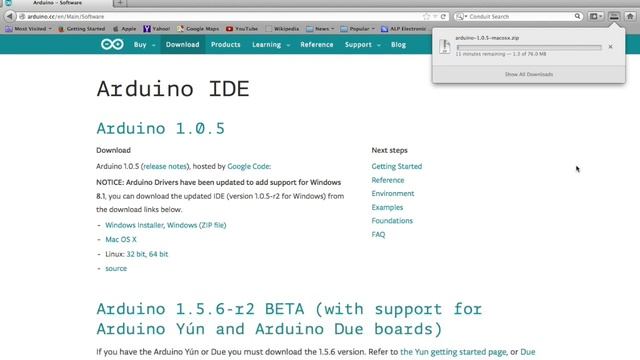Toggle the downloads panel button
640x360 pixels.
[614, 16]
